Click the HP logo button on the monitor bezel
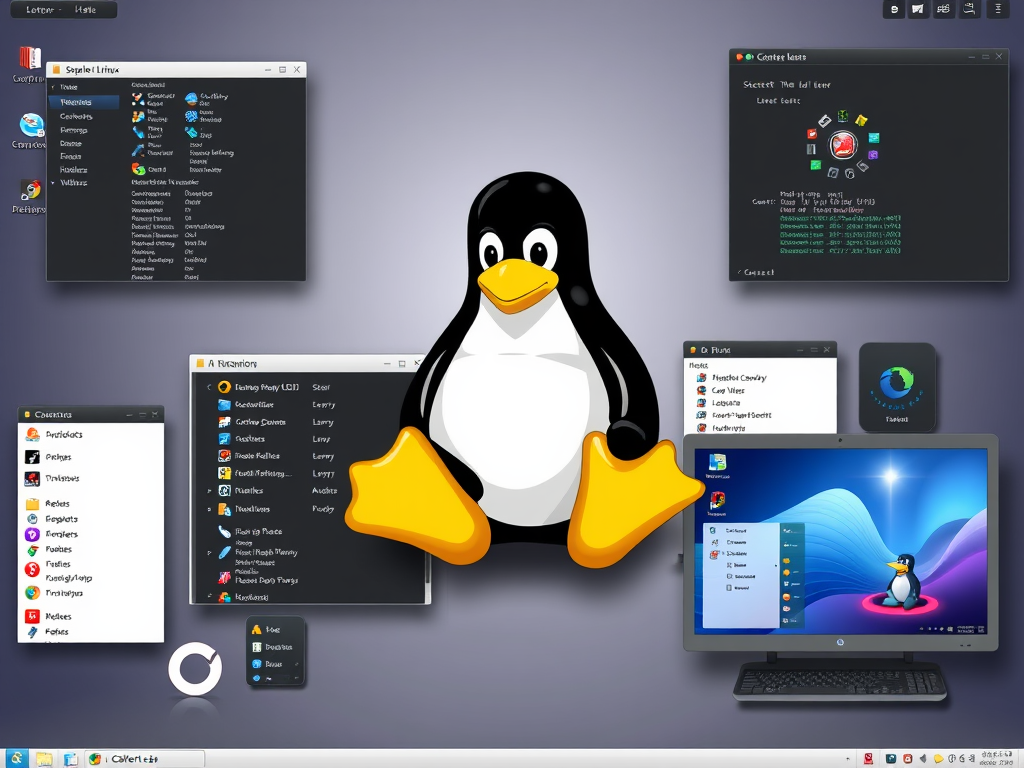 tap(840, 643)
